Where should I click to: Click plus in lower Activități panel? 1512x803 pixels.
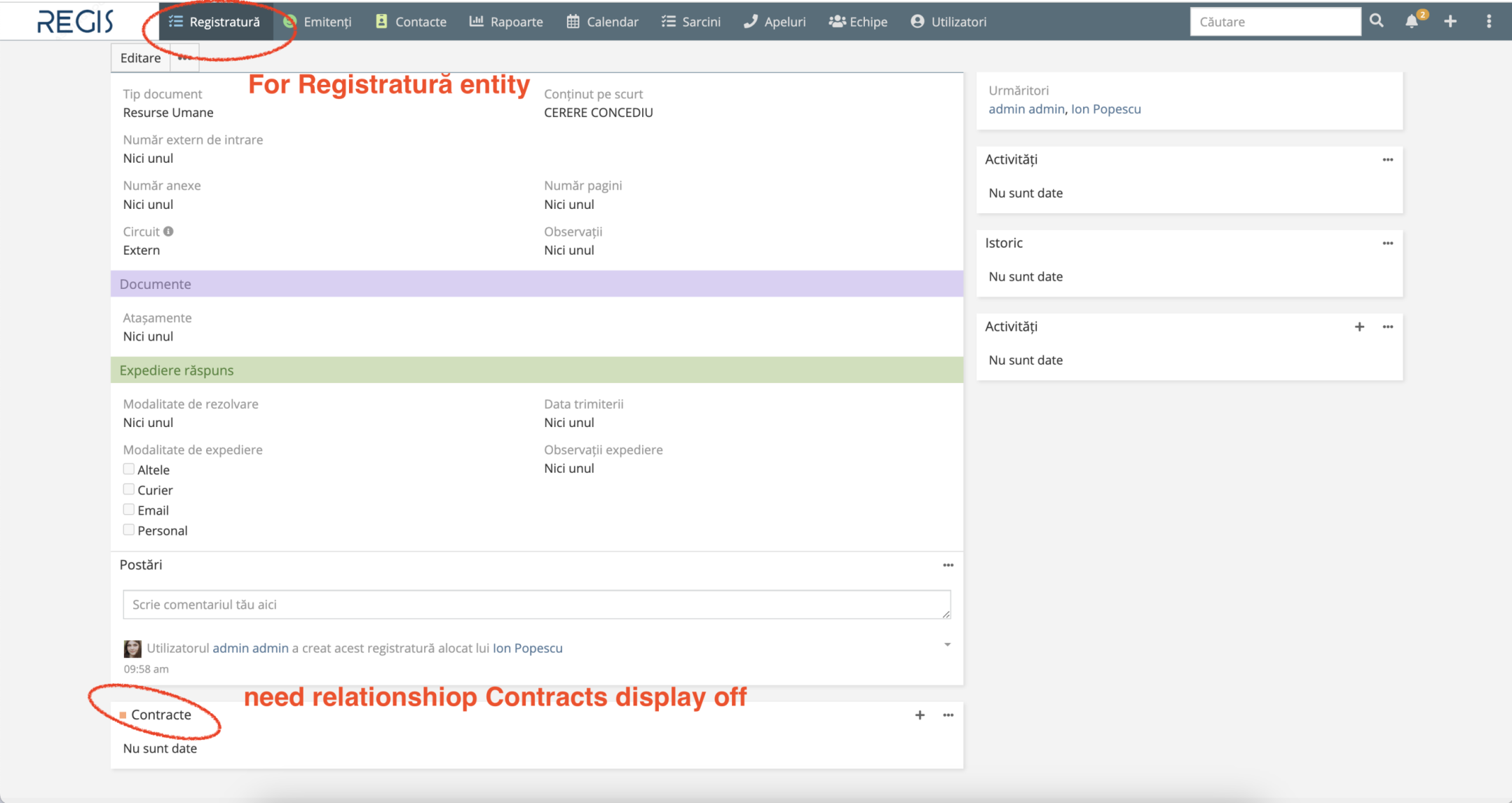(x=1359, y=327)
